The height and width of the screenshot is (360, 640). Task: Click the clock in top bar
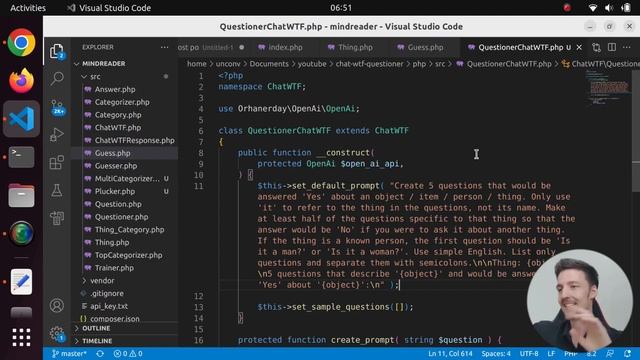click(x=341, y=8)
